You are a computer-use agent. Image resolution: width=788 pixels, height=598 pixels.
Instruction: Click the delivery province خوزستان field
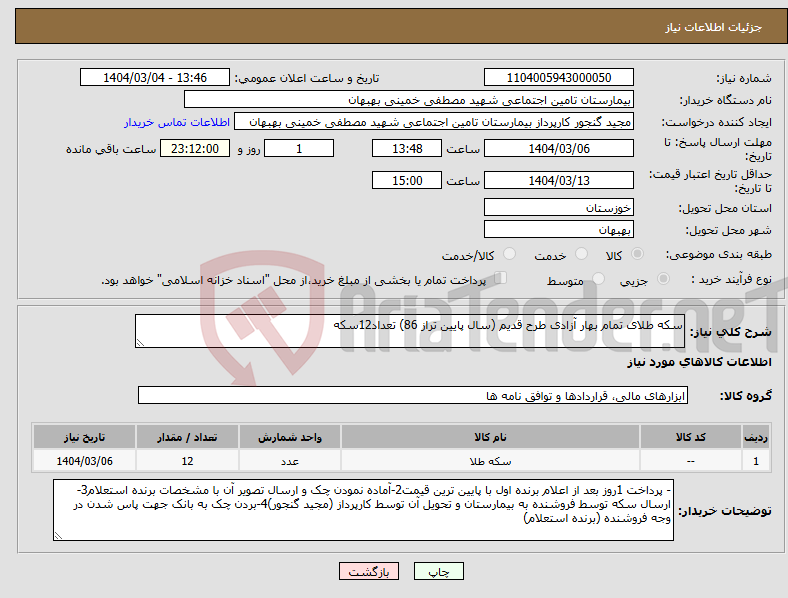pyautogui.click(x=558, y=207)
